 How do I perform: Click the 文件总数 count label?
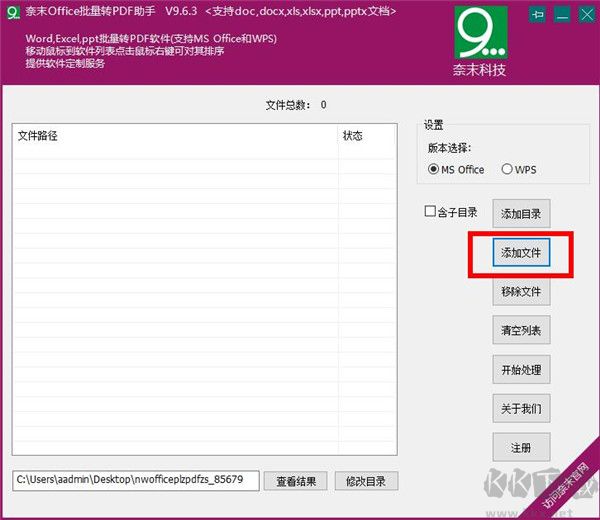click(296, 104)
